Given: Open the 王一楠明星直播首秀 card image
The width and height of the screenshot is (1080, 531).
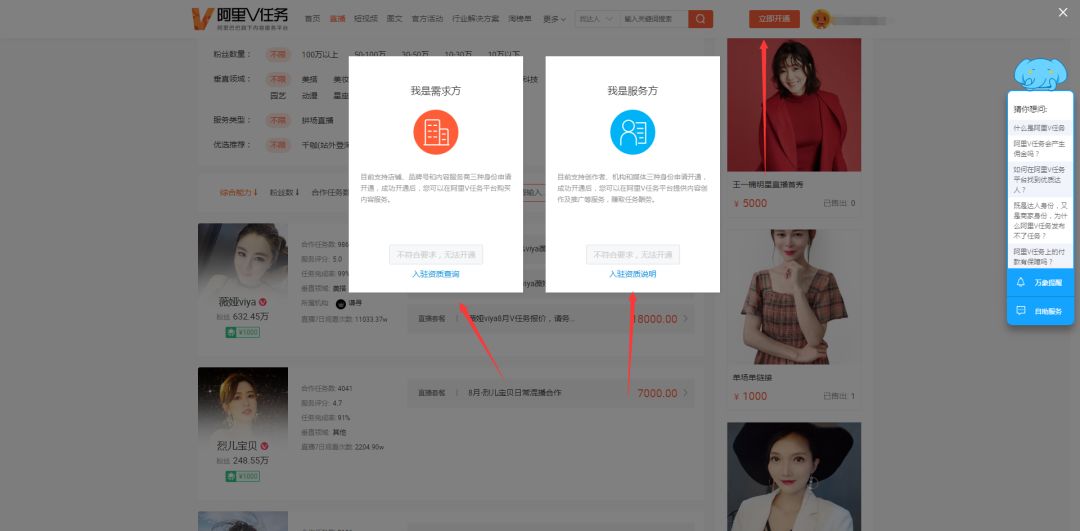Looking at the screenshot, I should [794, 105].
